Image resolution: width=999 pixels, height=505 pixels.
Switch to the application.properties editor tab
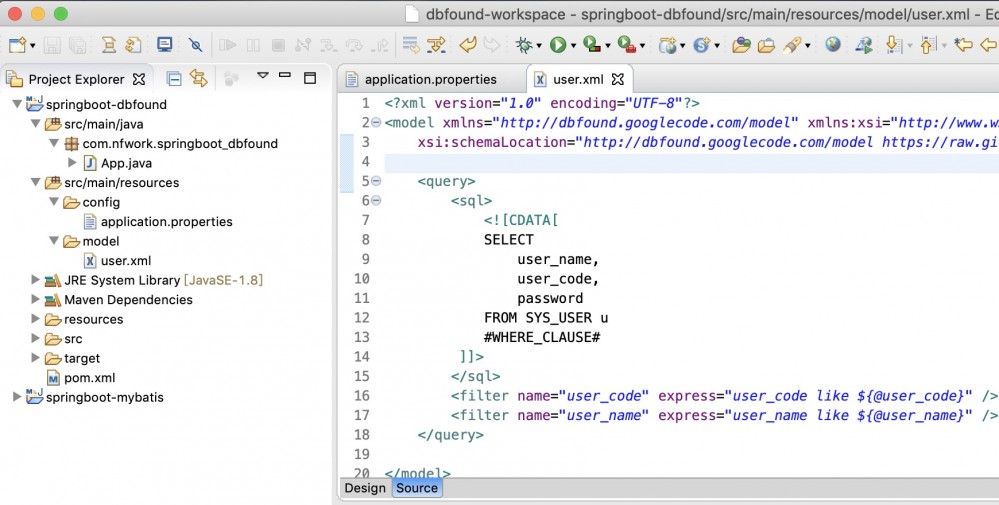click(x=430, y=79)
